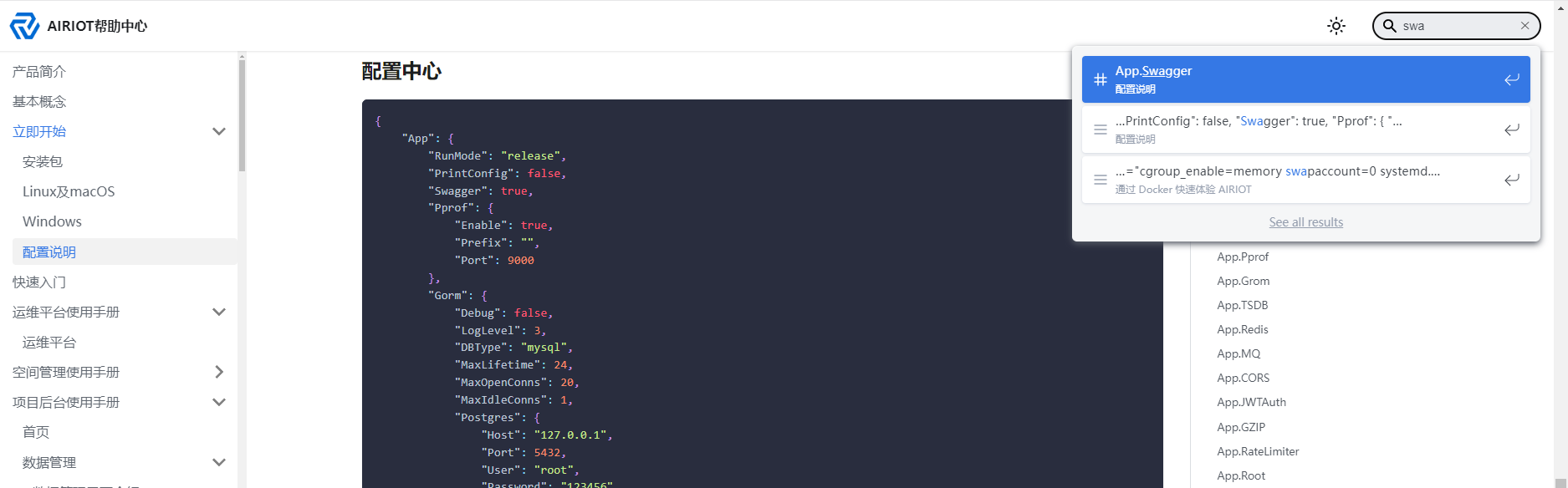1568x488 pixels.
Task: Click the hash icon of App.Swagger result
Action: [1101, 79]
